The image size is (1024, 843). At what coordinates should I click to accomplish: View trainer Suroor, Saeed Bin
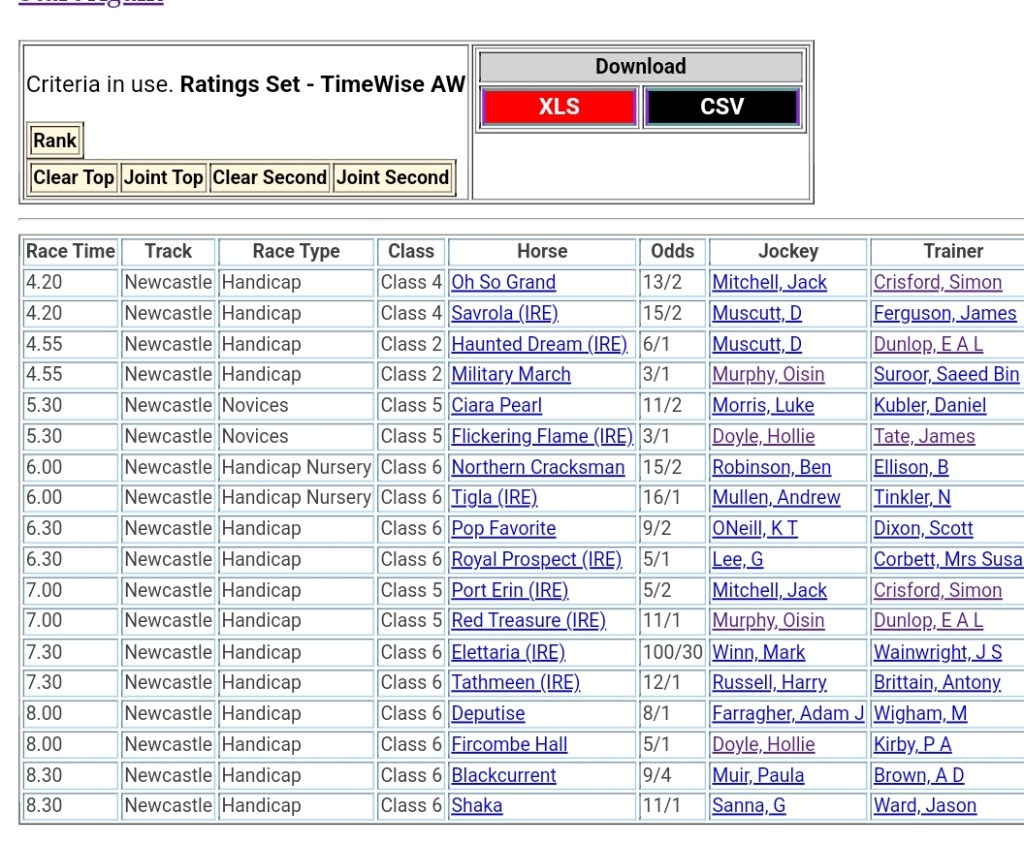946,375
